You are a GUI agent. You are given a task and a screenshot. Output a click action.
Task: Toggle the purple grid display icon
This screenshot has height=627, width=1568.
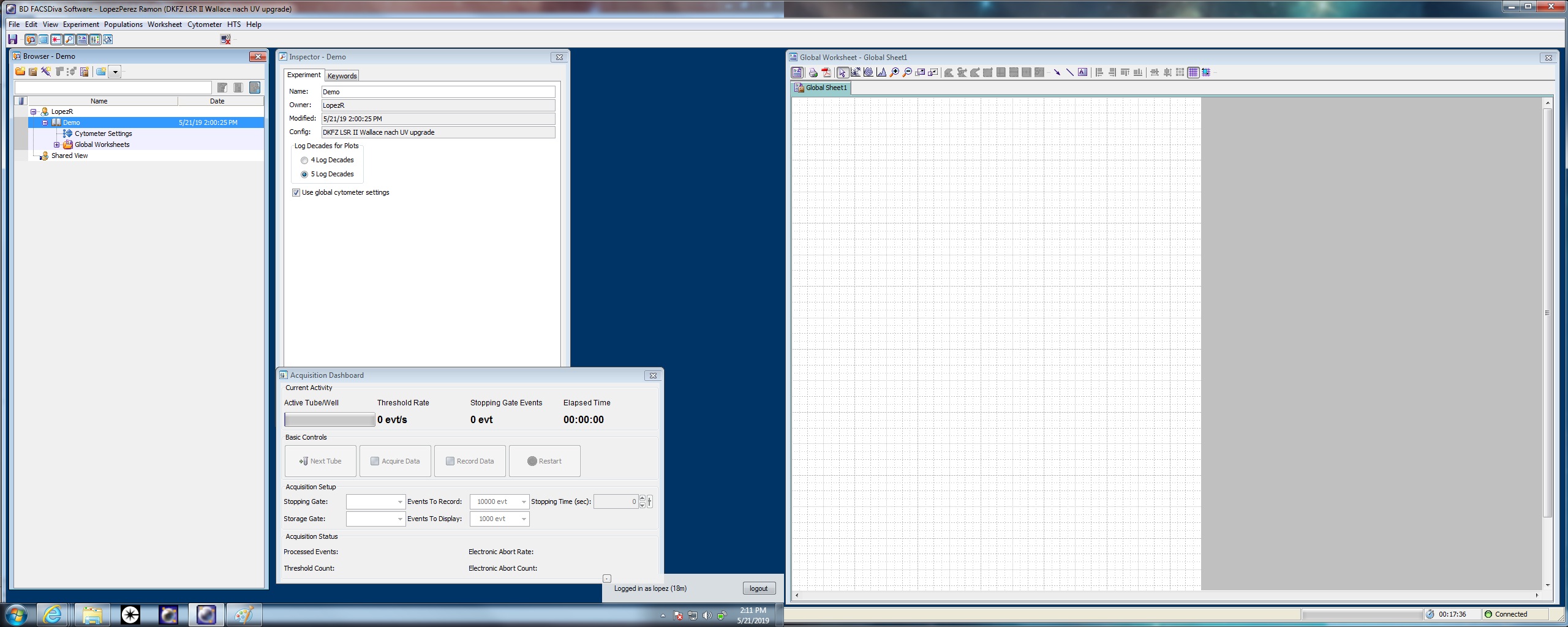point(1193,72)
